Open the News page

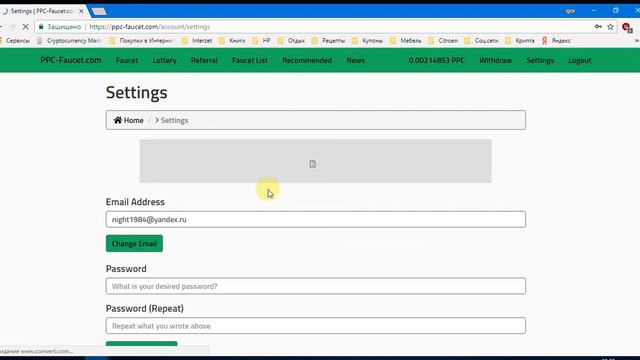(356, 60)
